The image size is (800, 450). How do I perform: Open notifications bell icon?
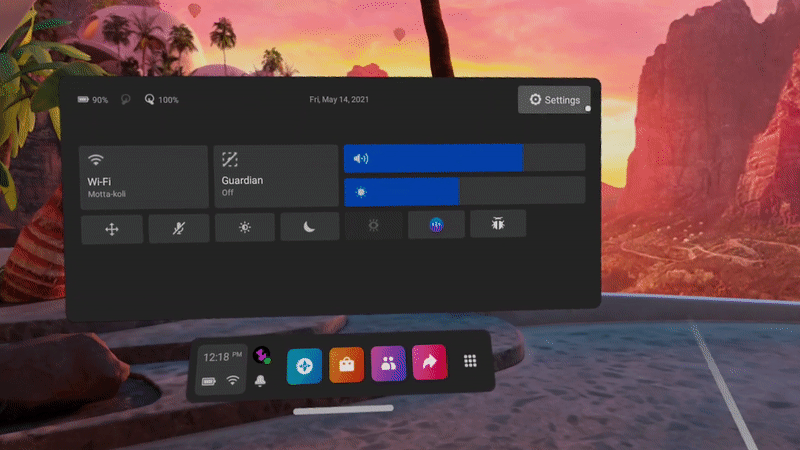(261, 381)
